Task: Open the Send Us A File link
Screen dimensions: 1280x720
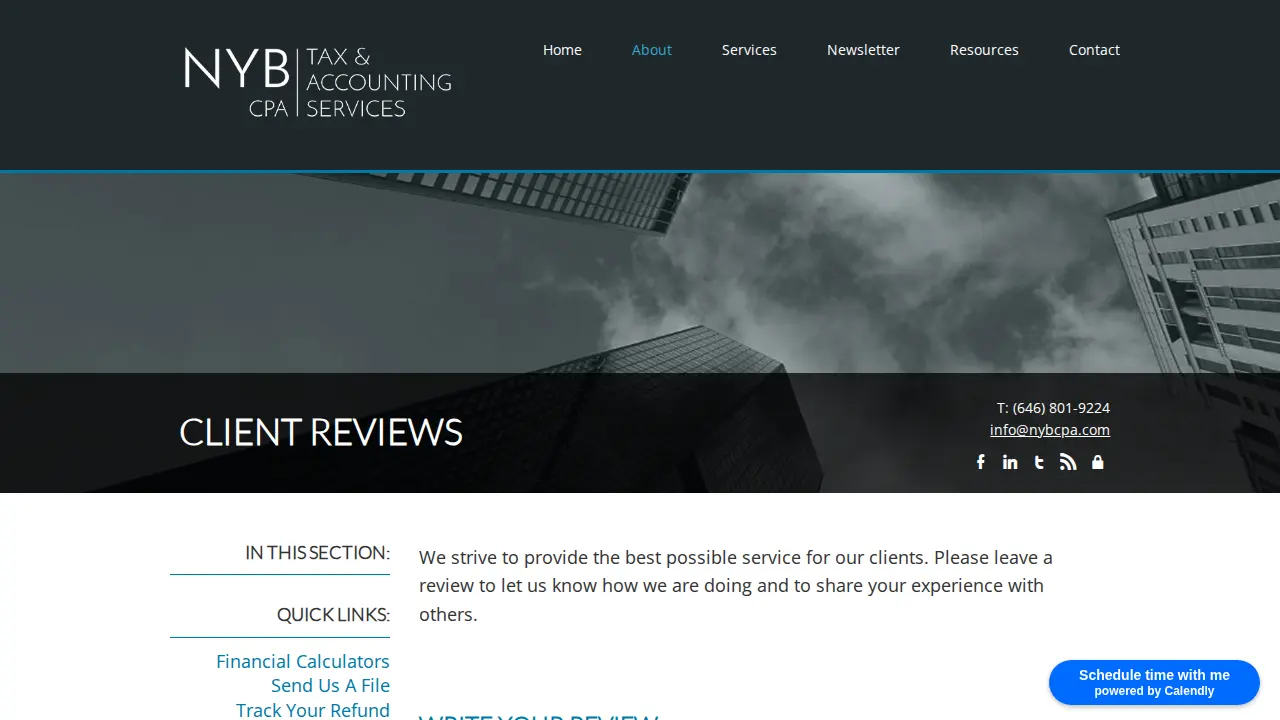Action: (330, 686)
